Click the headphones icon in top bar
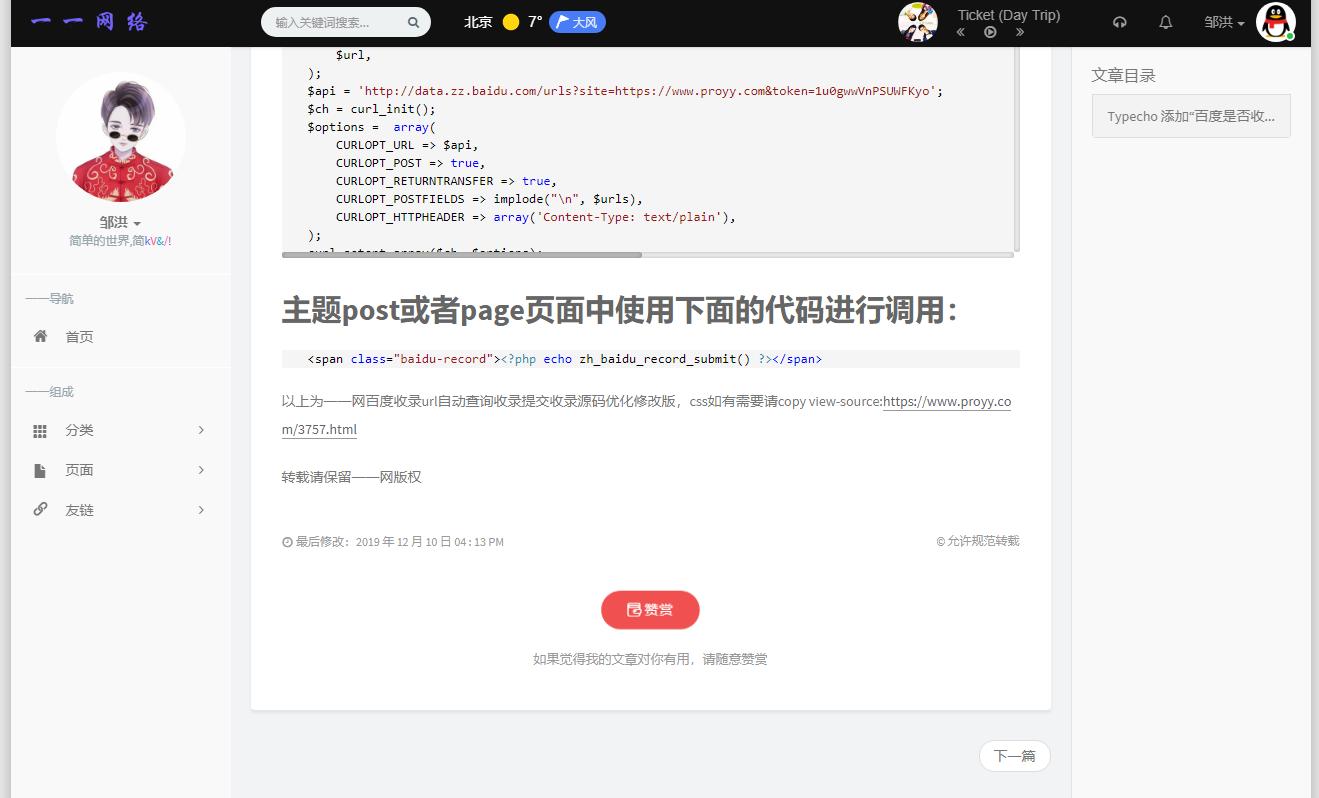This screenshot has height=798, width=1319. (x=1120, y=21)
